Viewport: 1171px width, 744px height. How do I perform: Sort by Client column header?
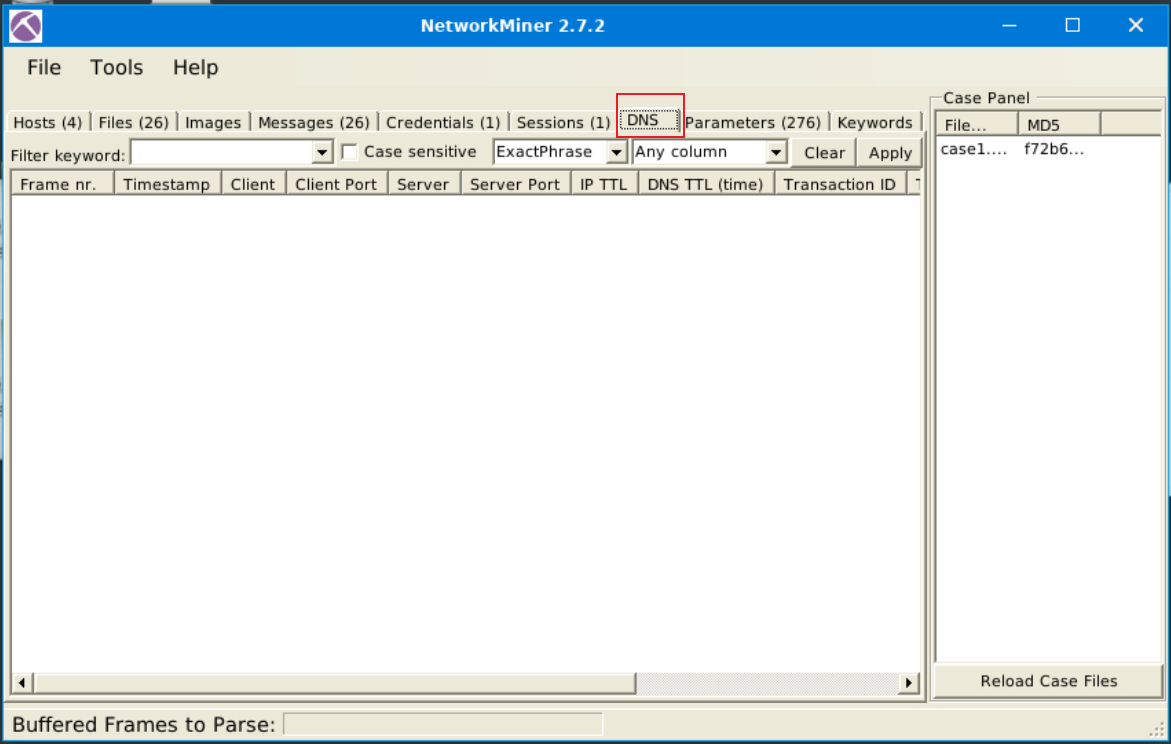253,184
